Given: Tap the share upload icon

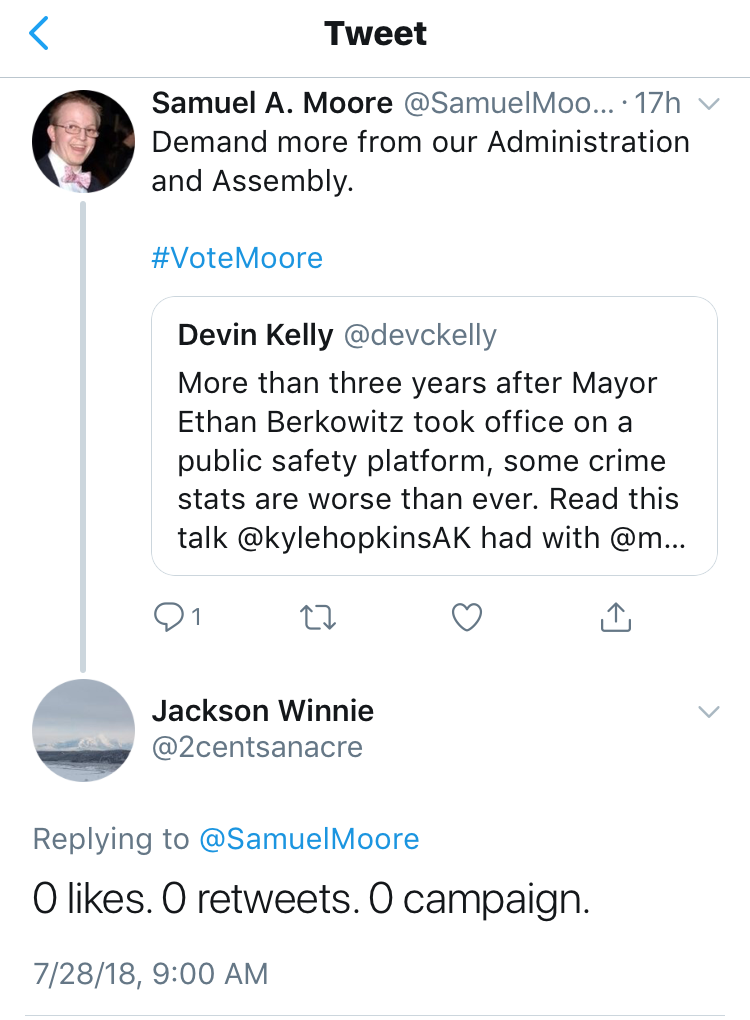Looking at the screenshot, I should point(615,617).
